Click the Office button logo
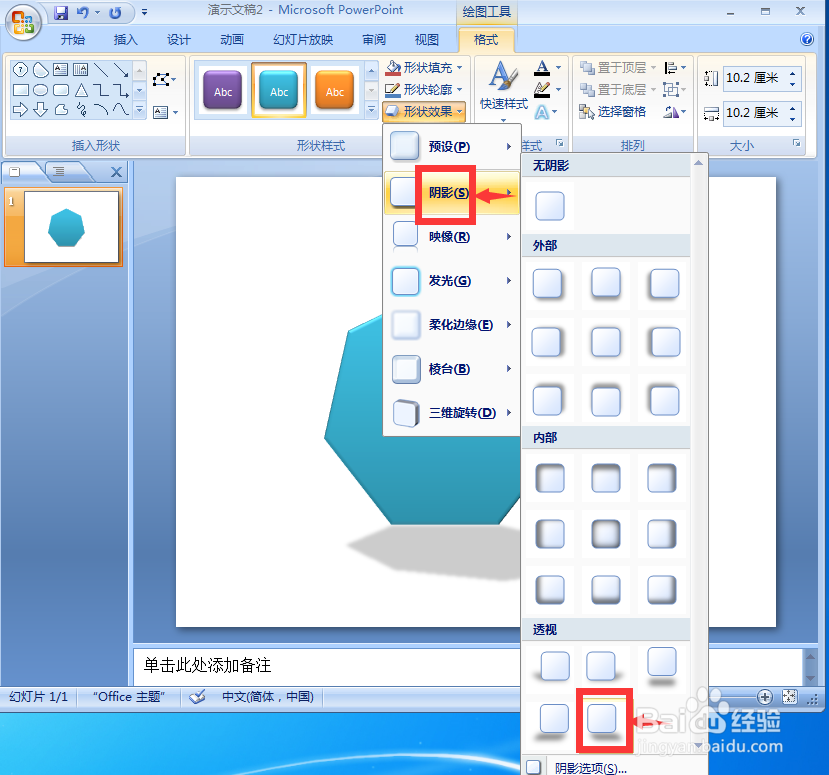 [x=23, y=23]
